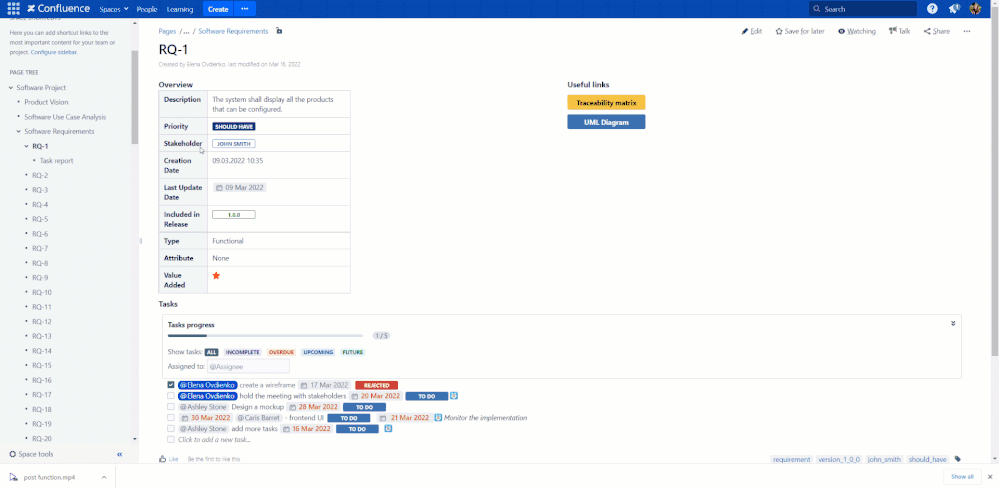Image resolution: width=999 pixels, height=490 pixels.
Task: Open the Spaces dropdown menu
Action: pos(114,10)
